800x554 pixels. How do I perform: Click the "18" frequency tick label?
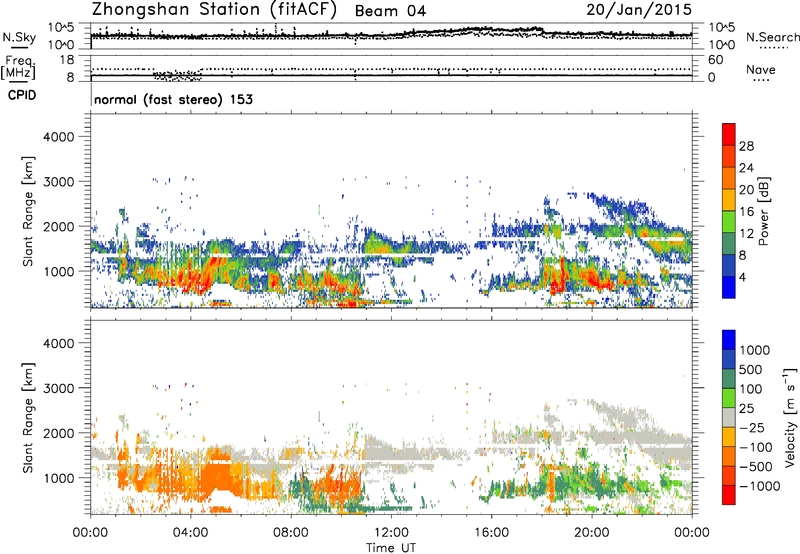pos(66,60)
